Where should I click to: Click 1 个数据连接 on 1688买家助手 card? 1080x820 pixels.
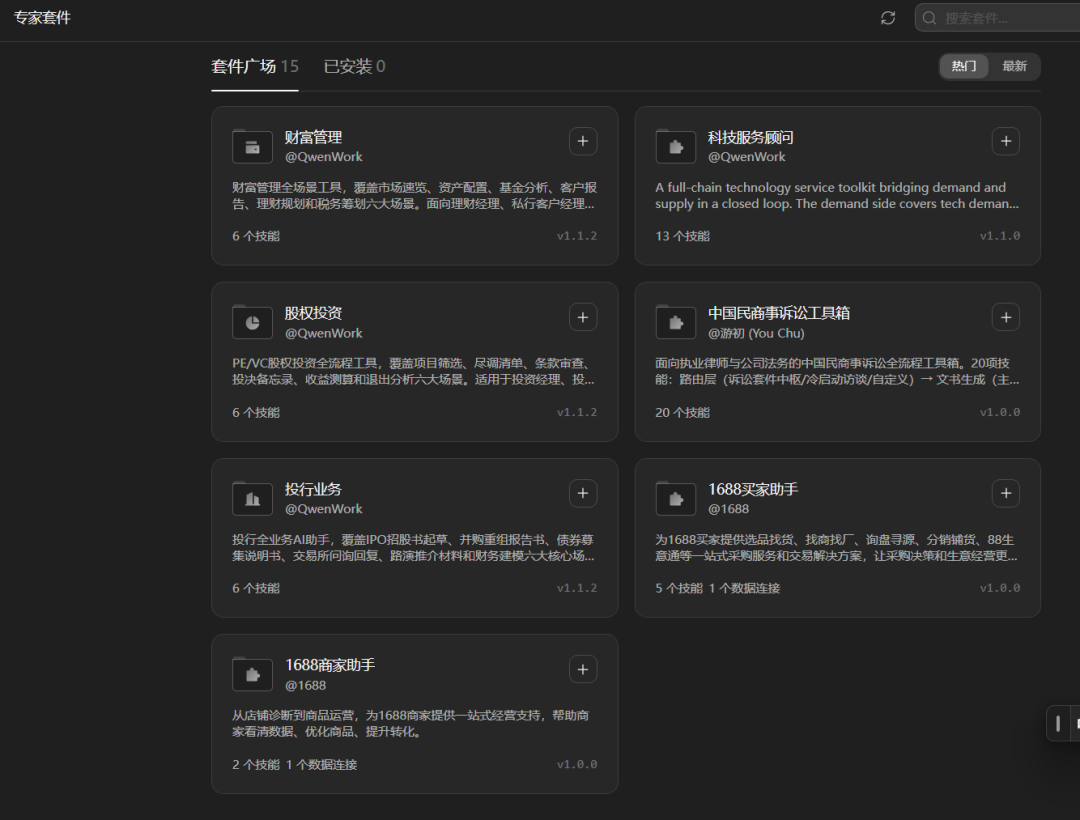coord(745,588)
